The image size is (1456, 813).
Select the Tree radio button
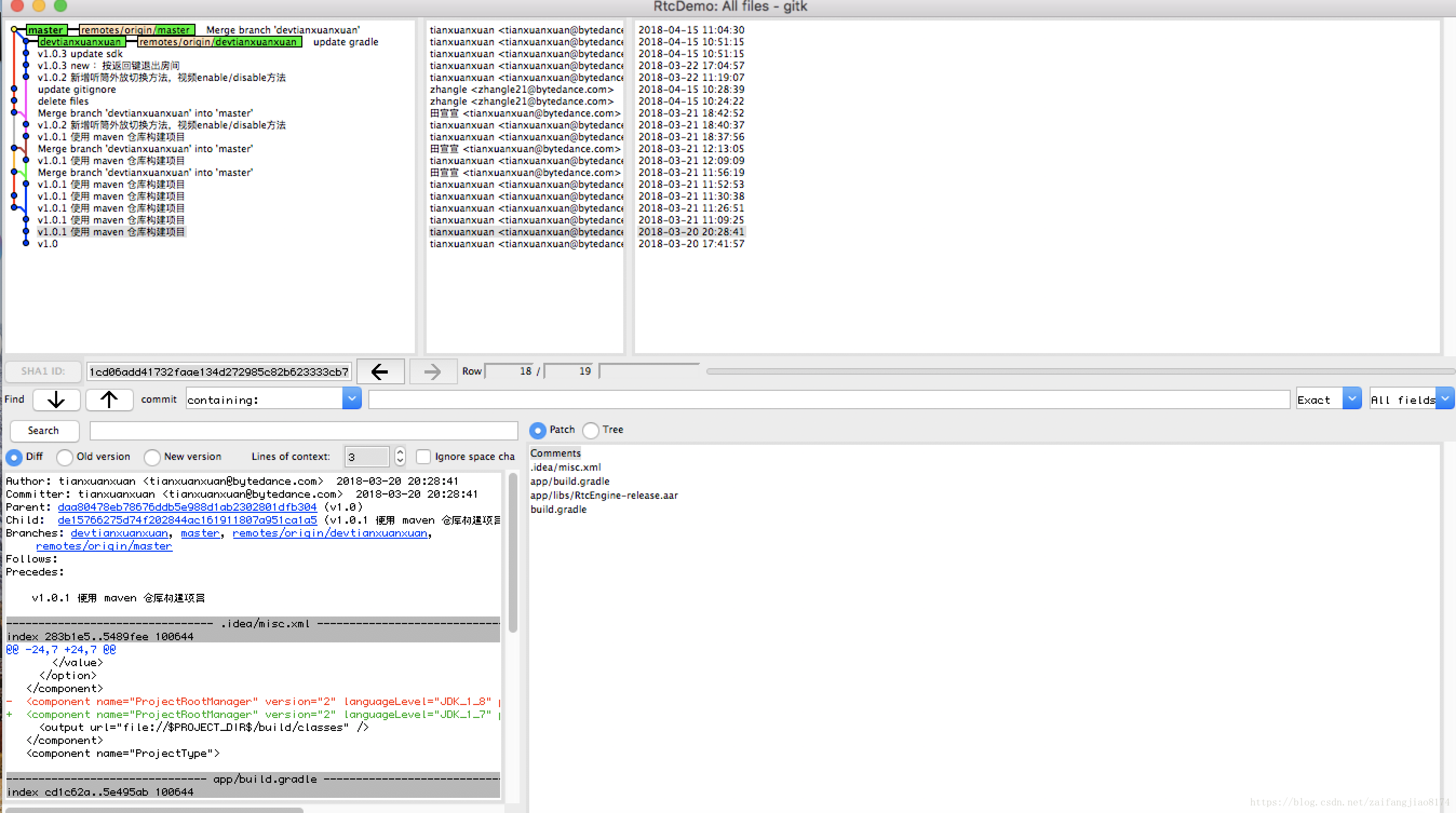[591, 430]
